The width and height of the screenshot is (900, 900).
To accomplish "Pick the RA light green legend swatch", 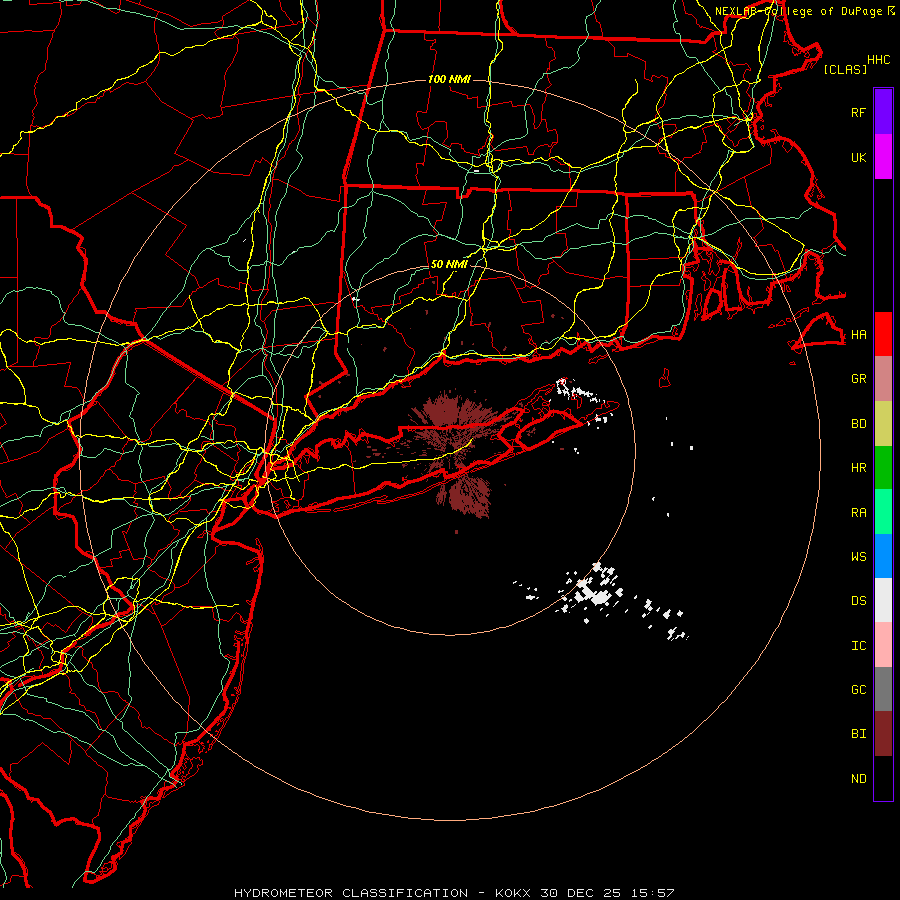I will [883, 511].
